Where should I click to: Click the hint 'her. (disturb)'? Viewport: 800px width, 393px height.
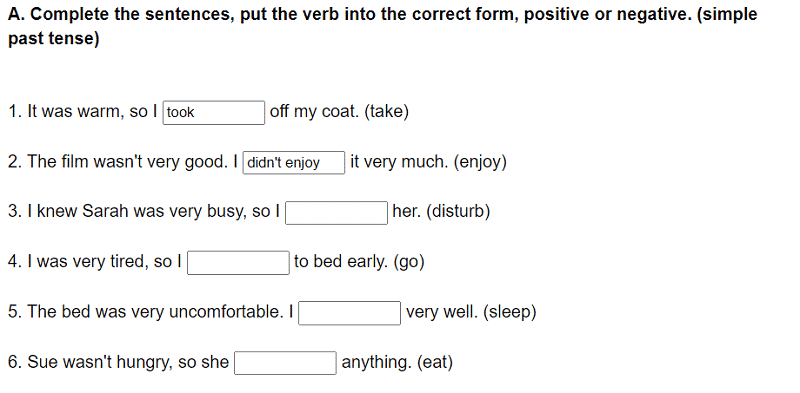pyautogui.click(x=441, y=211)
